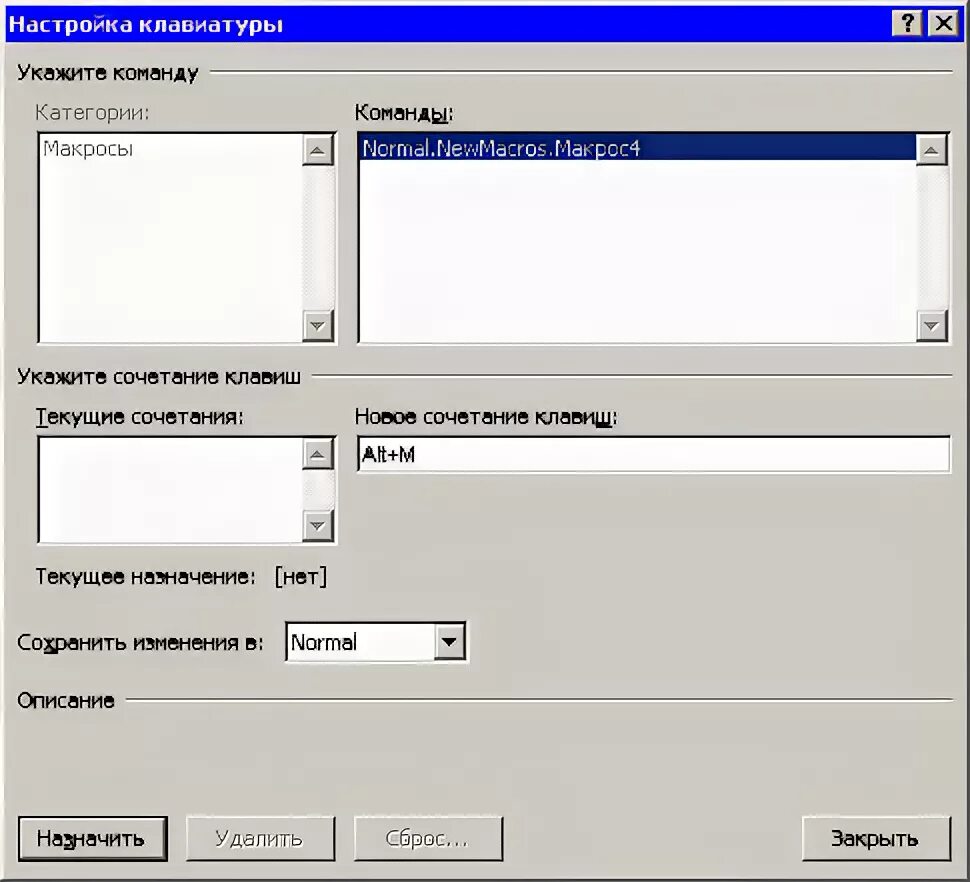
Task: Click the Закрыть button
Action: (x=876, y=839)
